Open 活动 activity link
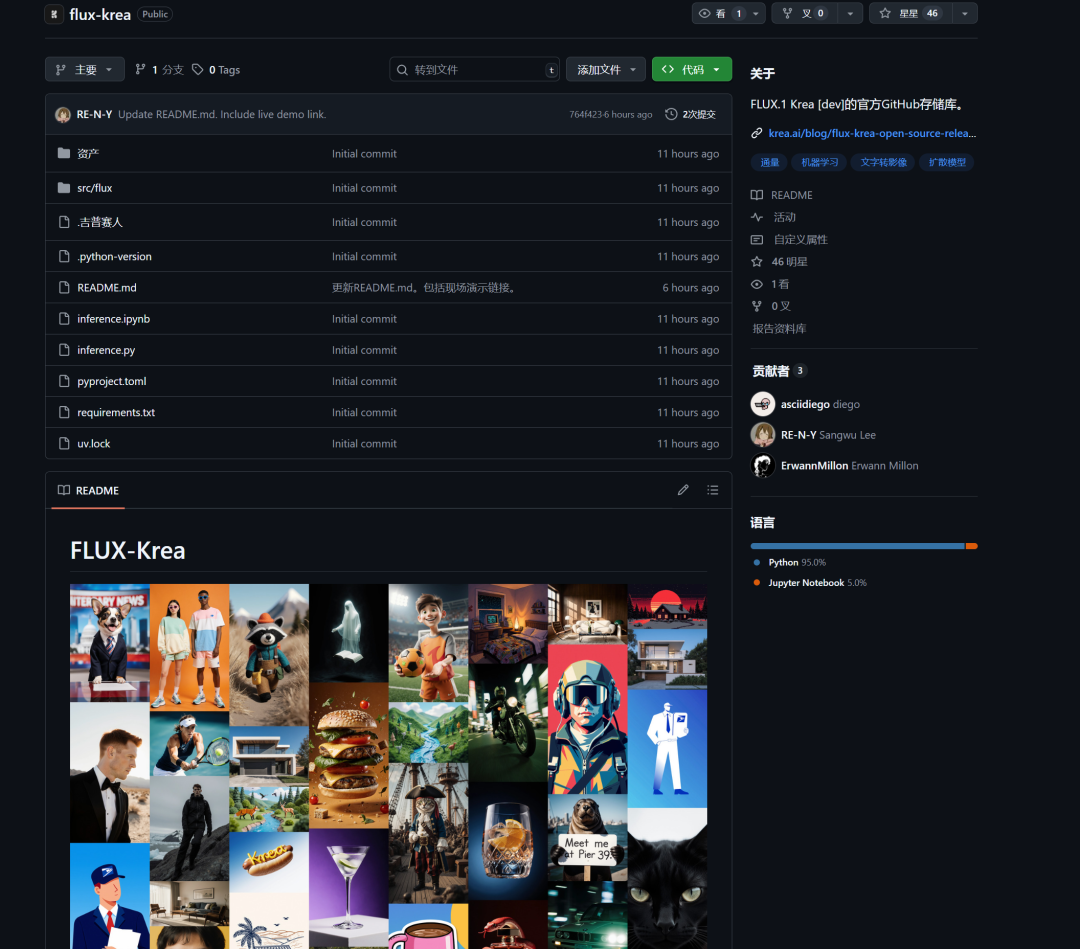The image size is (1080, 949). 785,217
